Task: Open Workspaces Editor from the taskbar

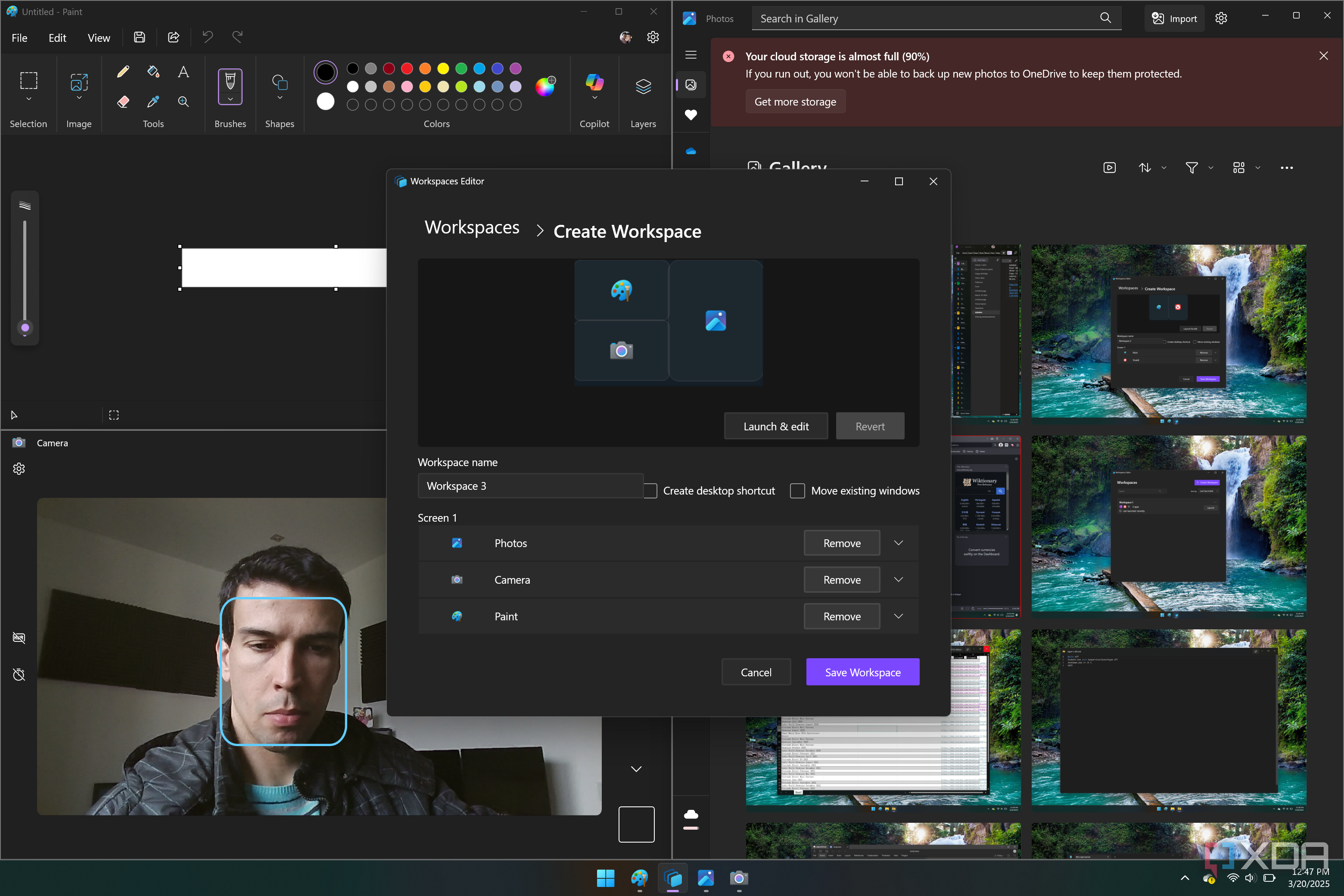Action: pyautogui.click(x=672, y=878)
